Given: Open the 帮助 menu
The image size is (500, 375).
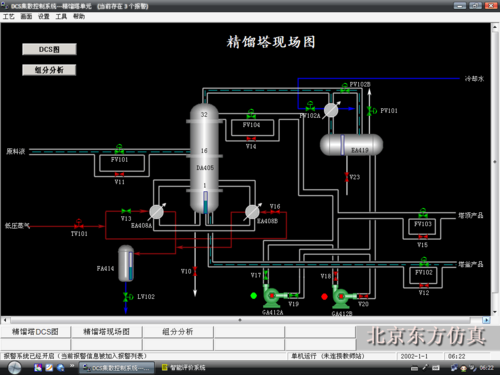Looking at the screenshot, I should pos(79,17).
